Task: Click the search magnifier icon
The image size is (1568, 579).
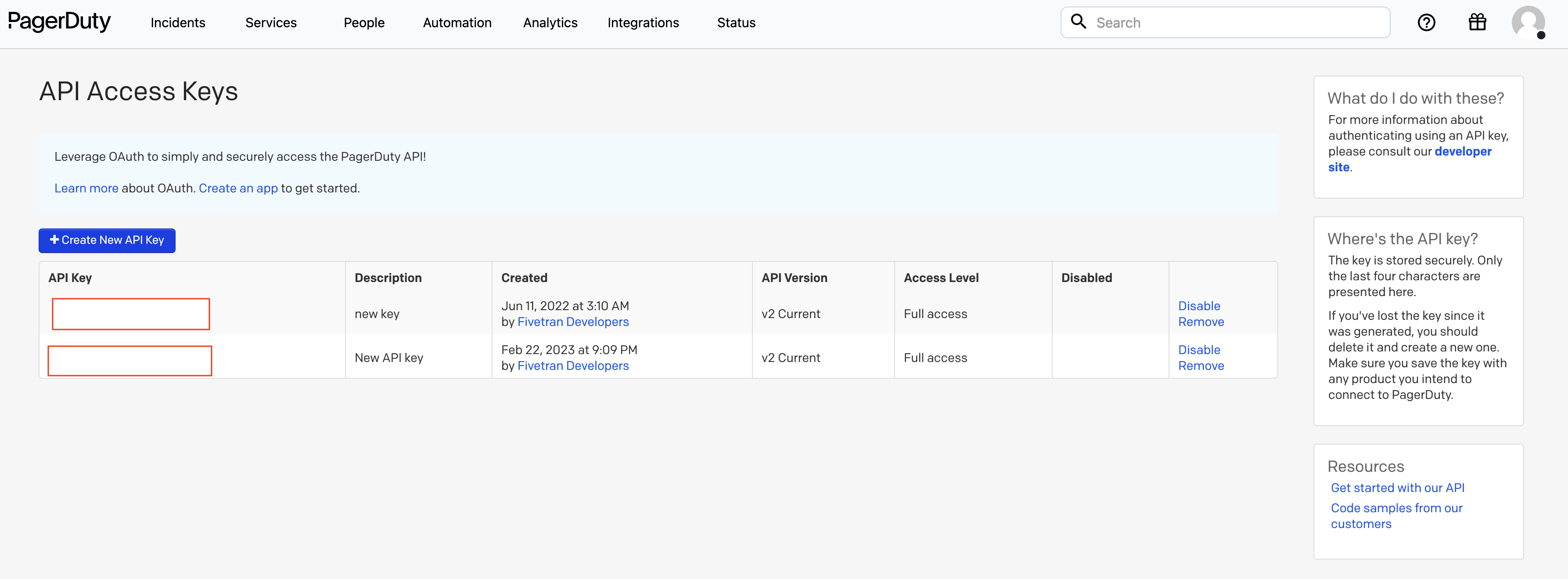Action: (1078, 22)
